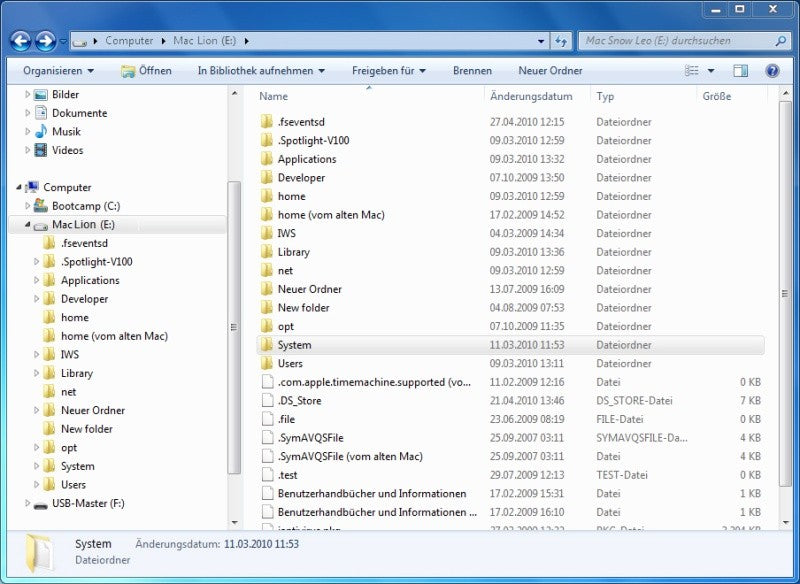Refresh the address bar location
This screenshot has width=800, height=584.
[x=561, y=41]
